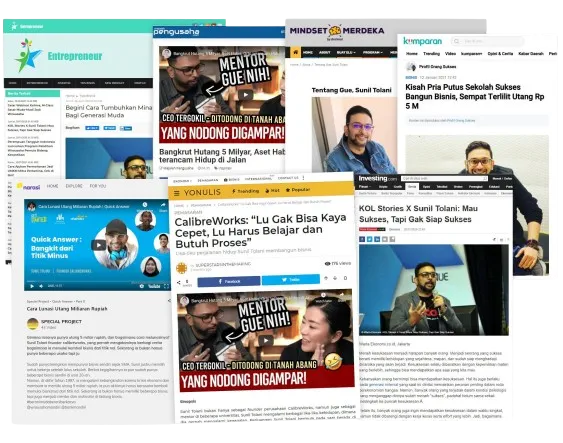
Task: Click the speaker photo in Investing article
Action: click(x=434, y=290)
